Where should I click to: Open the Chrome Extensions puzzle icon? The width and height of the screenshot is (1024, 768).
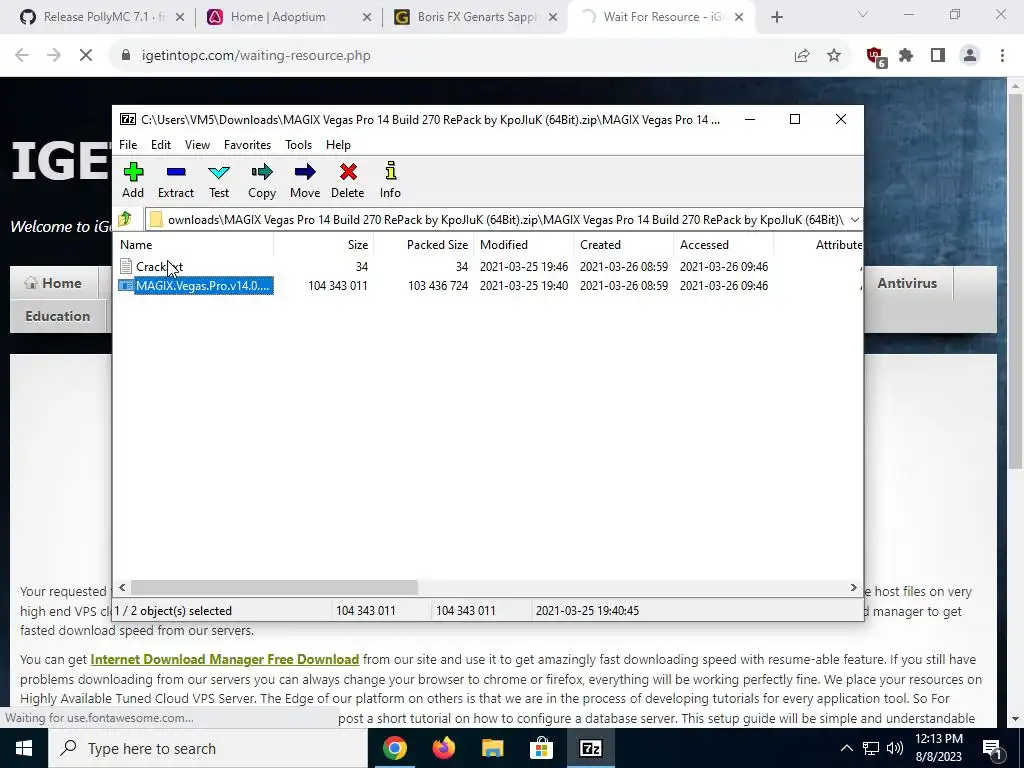(906, 56)
